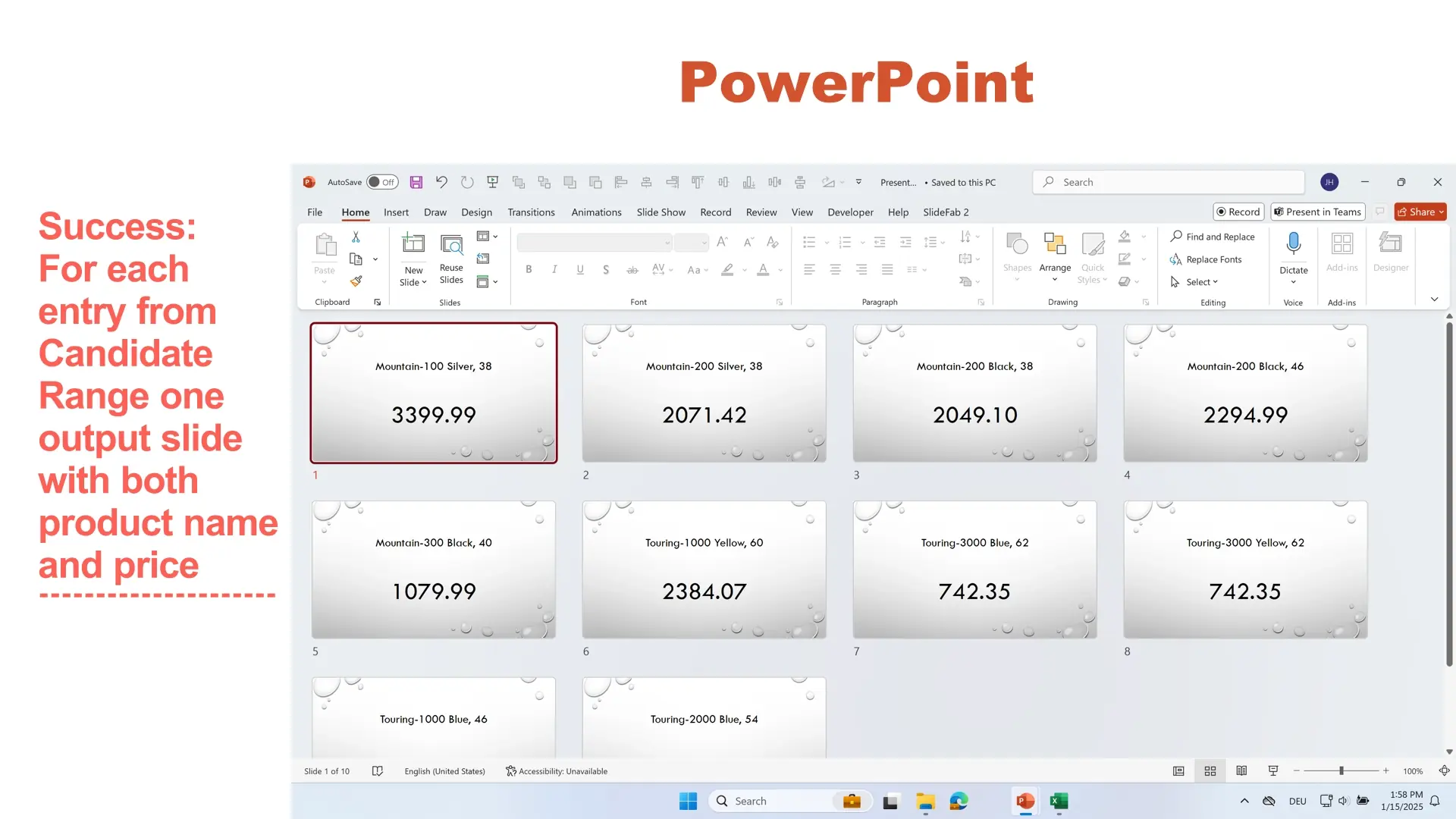Toggle Underline formatting
1456x819 pixels.
580,270
